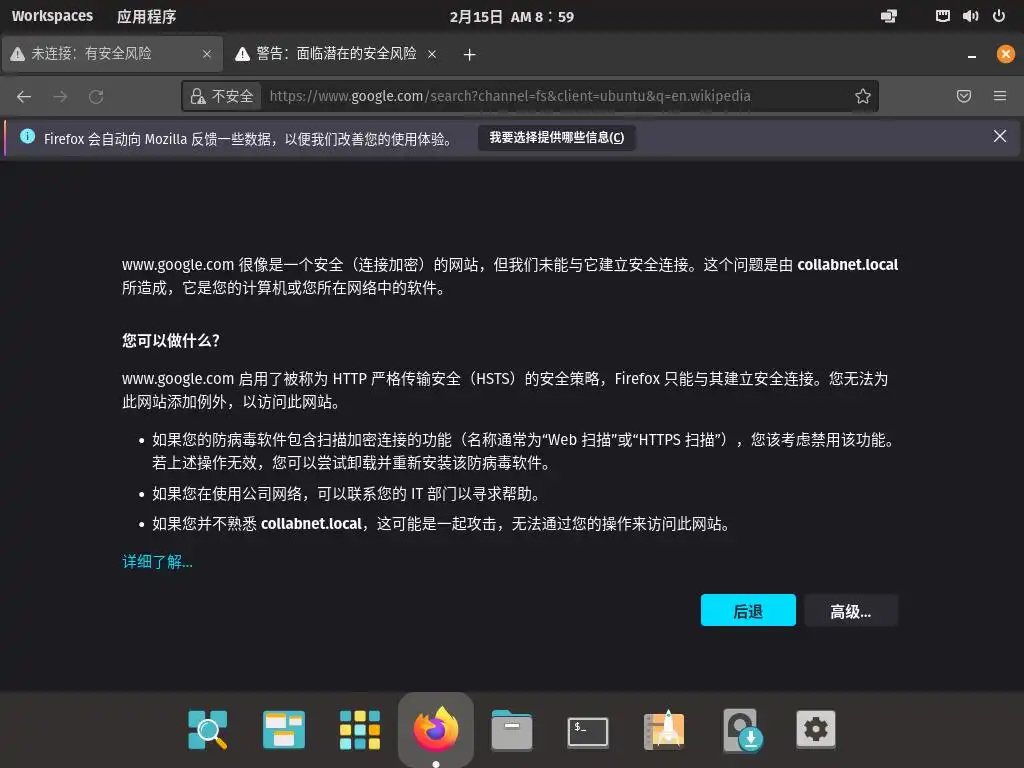Open the workspaces search magnifier in dock
This screenshot has height=768, width=1024.
[208, 729]
